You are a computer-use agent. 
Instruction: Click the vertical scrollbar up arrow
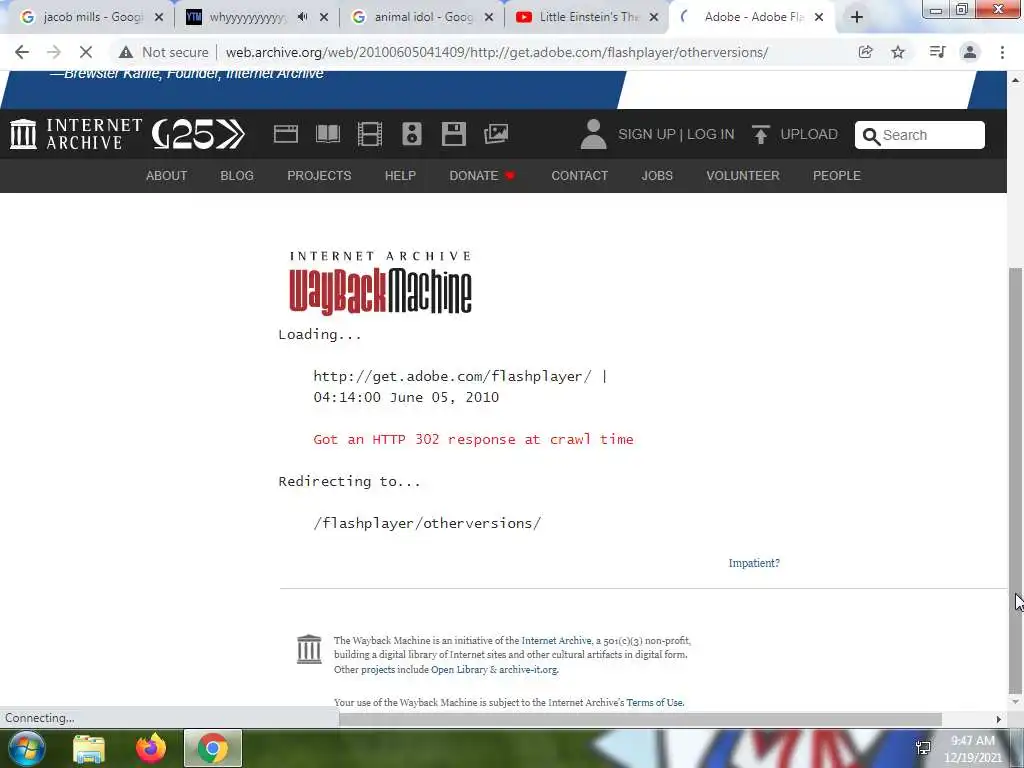pos(1016,80)
